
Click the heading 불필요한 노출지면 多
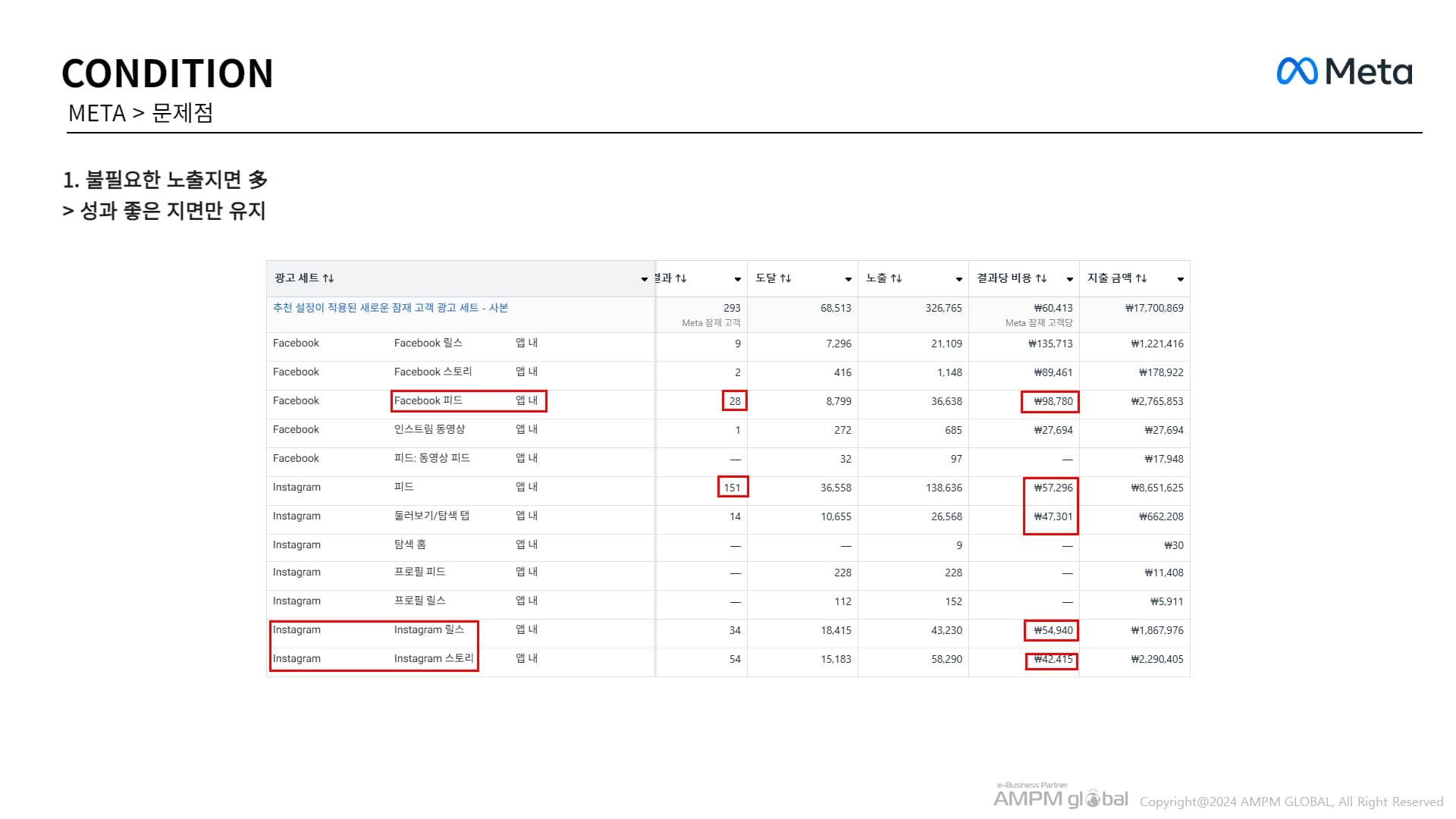(165, 180)
